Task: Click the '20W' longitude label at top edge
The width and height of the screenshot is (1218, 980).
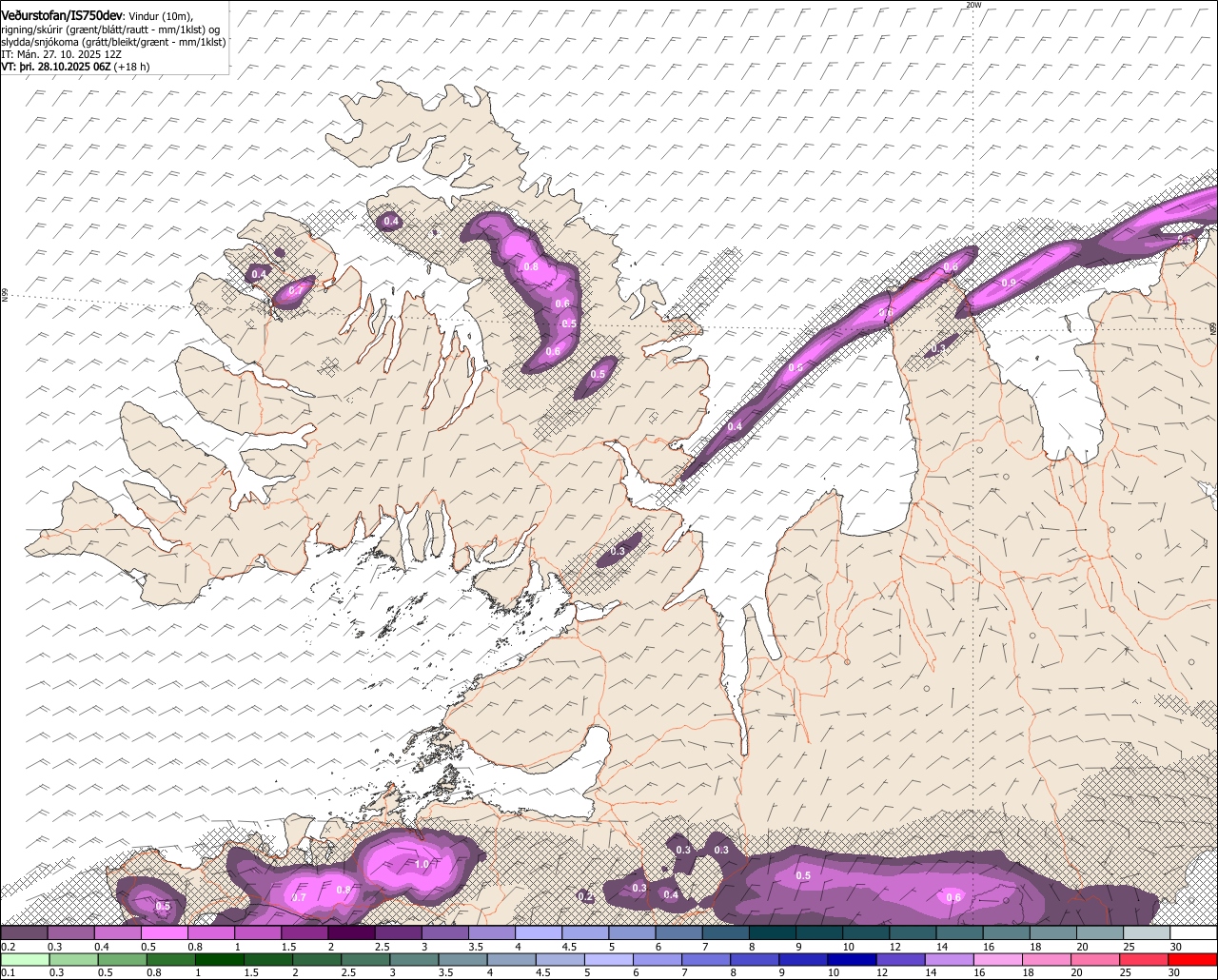Action: click(972, 5)
